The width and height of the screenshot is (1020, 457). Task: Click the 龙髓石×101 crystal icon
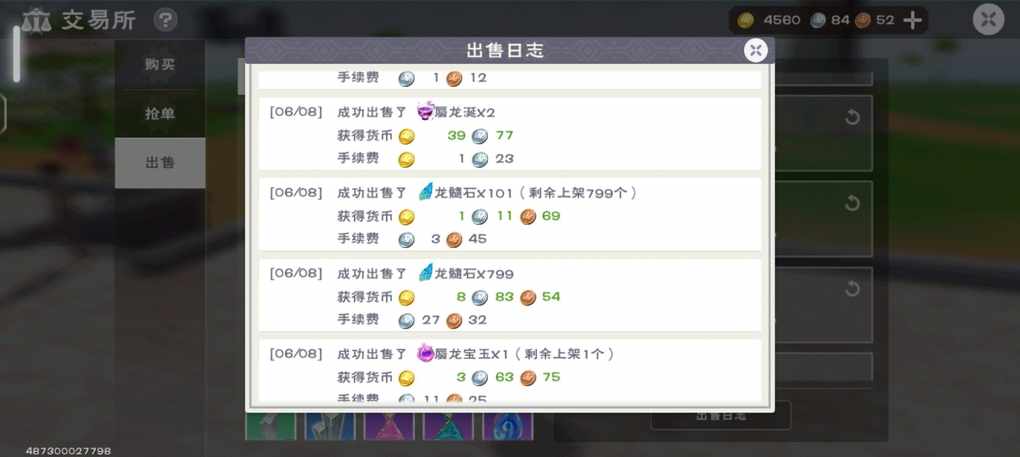pyautogui.click(x=425, y=192)
